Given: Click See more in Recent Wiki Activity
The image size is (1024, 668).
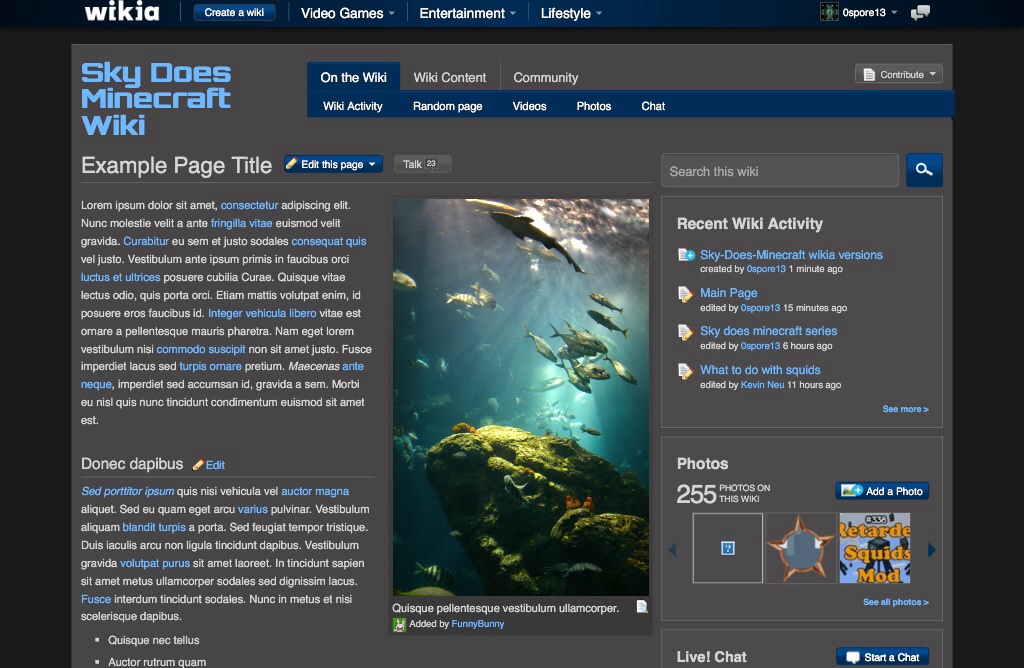Looking at the screenshot, I should point(905,409).
